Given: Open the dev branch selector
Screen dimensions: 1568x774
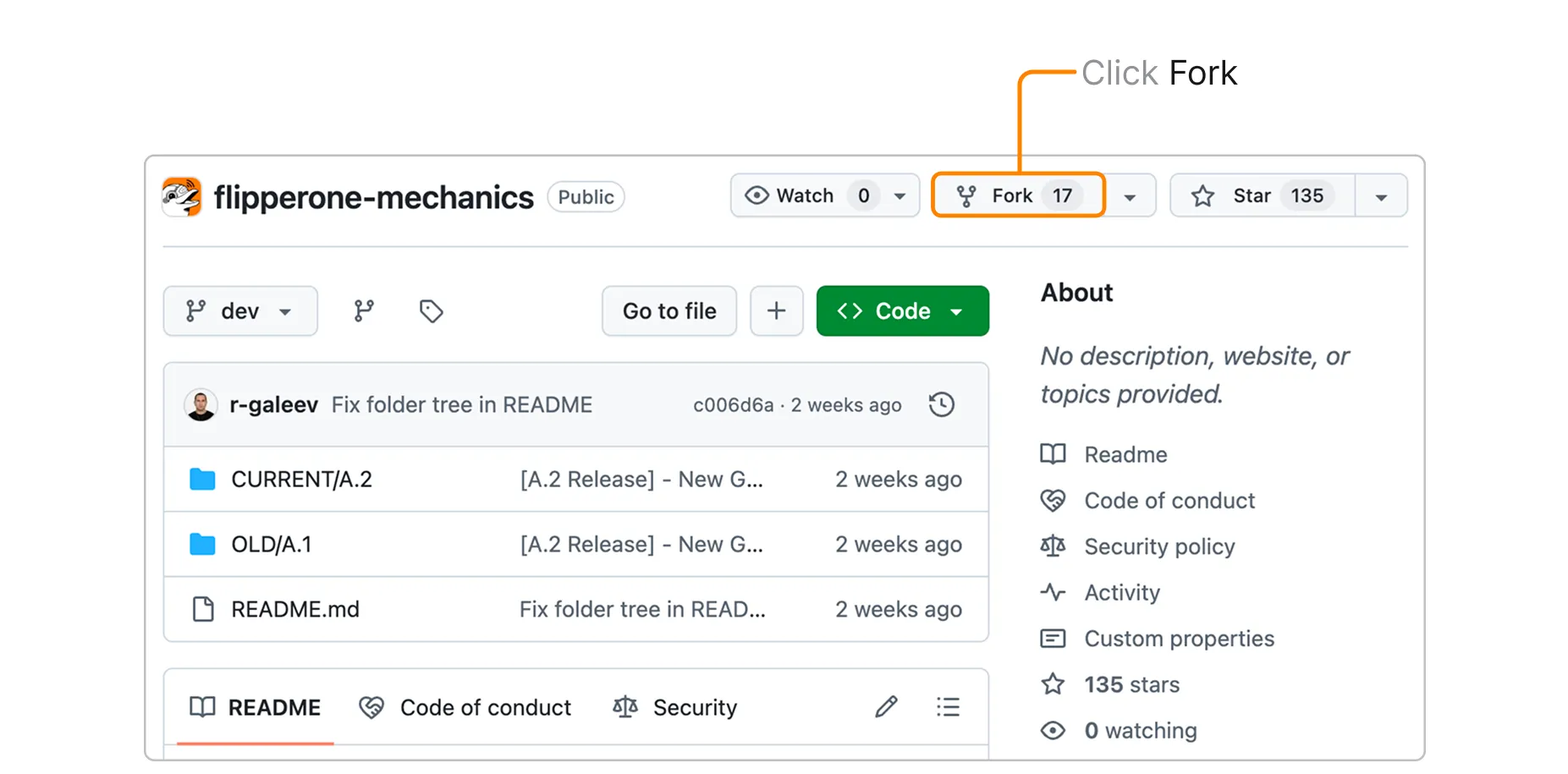Looking at the screenshot, I should (x=240, y=311).
